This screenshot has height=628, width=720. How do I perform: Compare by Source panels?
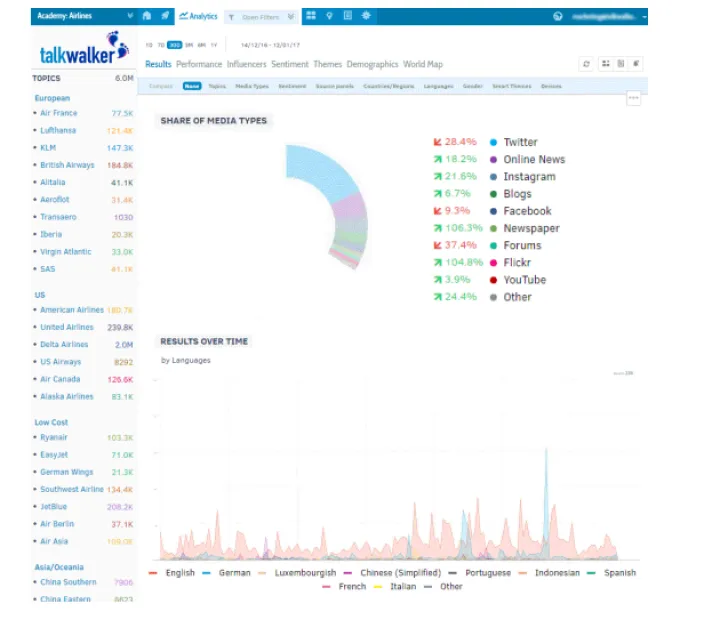(x=335, y=86)
